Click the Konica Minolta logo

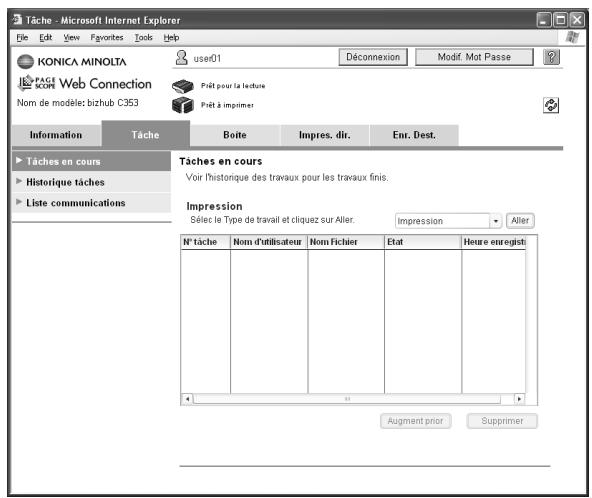[x=72, y=62]
